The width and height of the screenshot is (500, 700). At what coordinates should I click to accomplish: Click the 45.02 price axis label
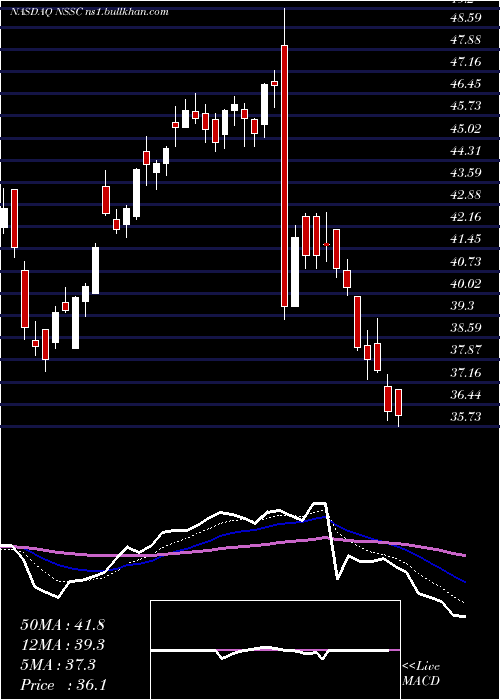[x=466, y=129]
